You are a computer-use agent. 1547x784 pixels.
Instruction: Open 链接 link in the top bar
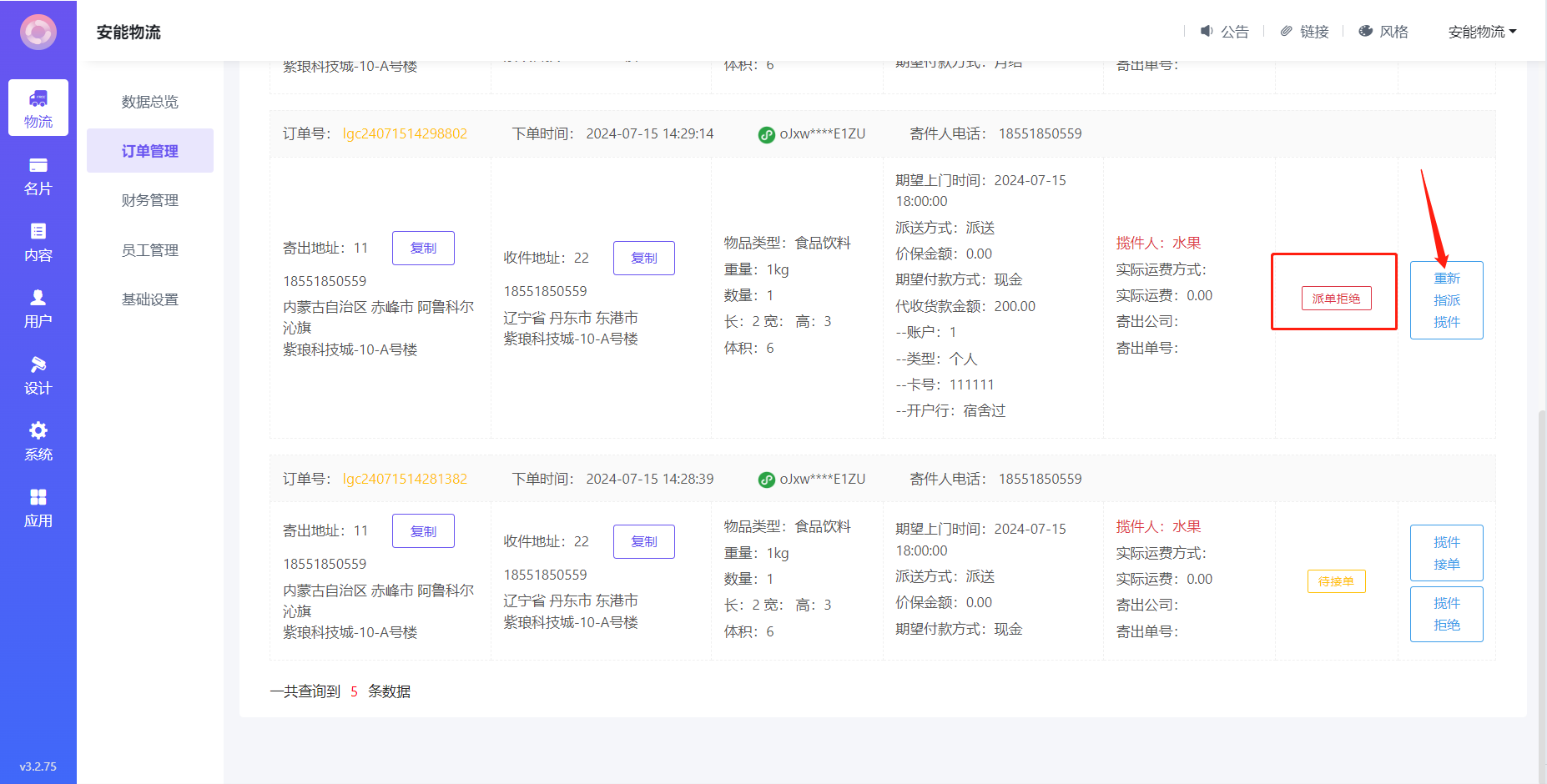click(1304, 32)
